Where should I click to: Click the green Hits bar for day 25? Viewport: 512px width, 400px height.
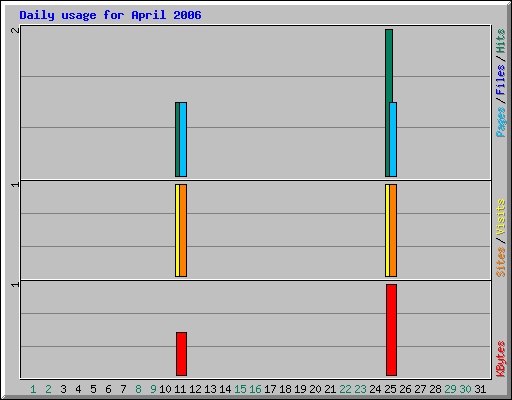pyautogui.click(x=388, y=103)
